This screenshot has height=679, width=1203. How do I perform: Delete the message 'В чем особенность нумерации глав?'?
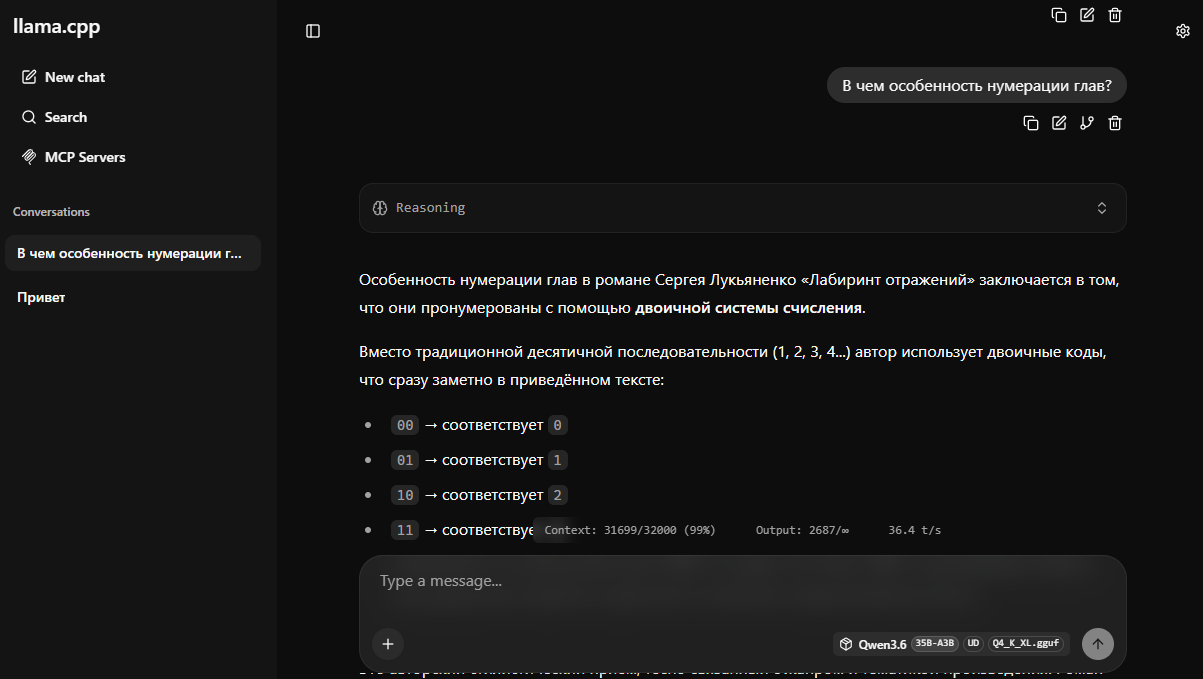coord(1115,123)
